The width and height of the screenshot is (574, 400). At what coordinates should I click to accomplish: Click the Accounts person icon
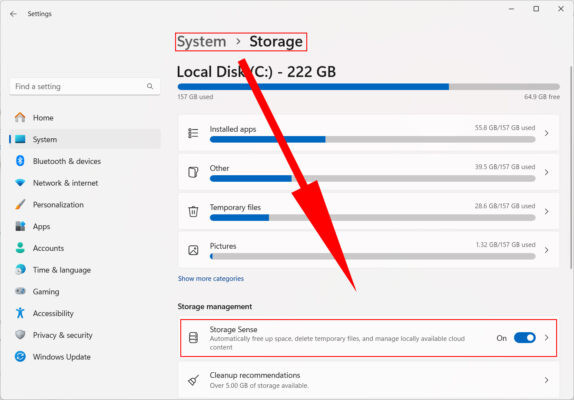(20, 248)
